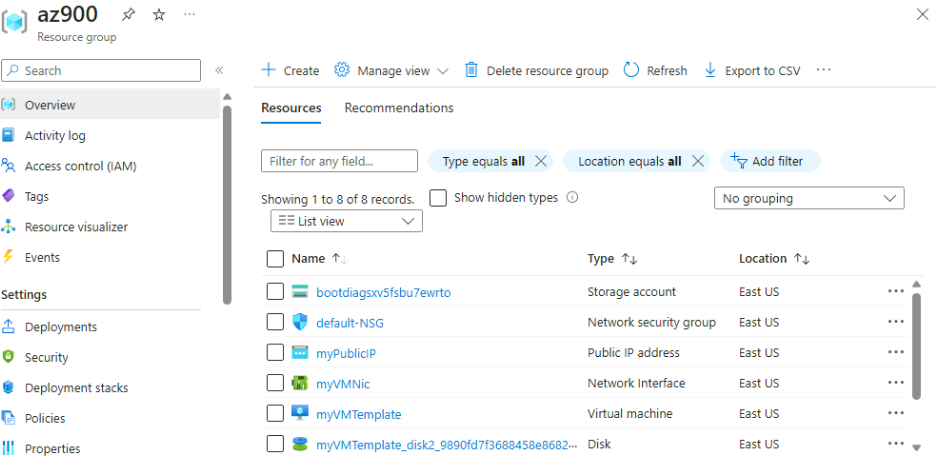Click the Filter for any field box
The height and width of the screenshot is (467, 936).
(x=339, y=161)
